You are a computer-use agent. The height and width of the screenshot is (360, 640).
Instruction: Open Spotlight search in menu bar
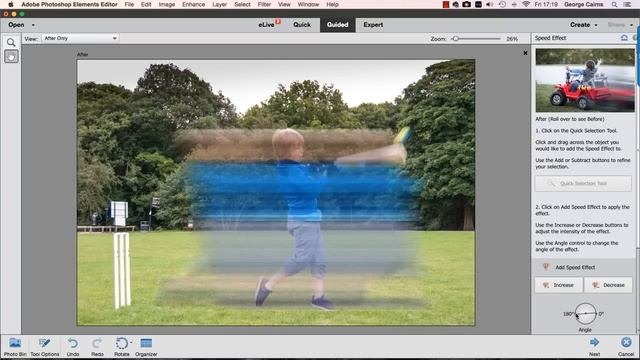[614, 4]
